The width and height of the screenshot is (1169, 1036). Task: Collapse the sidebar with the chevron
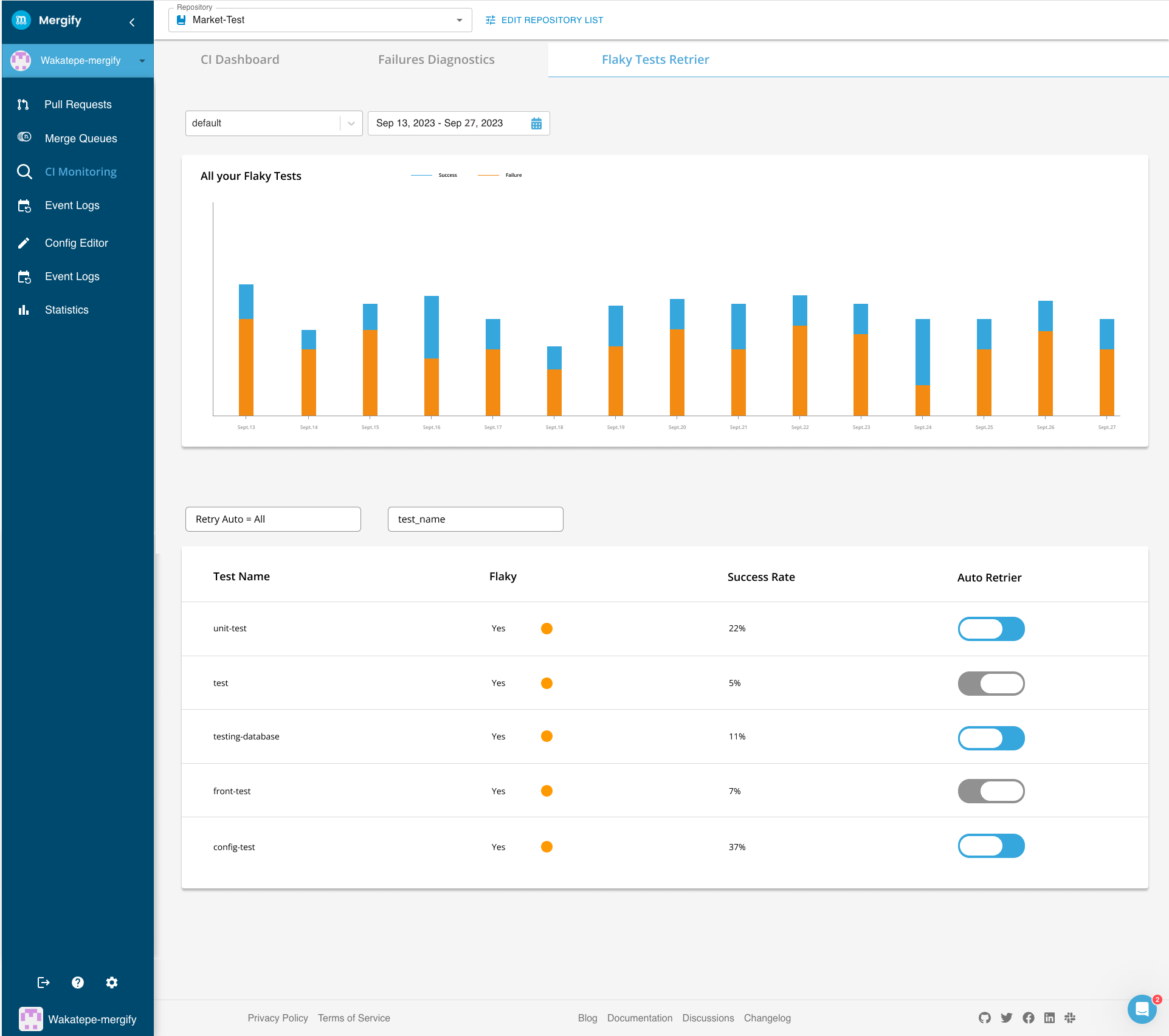tap(132, 22)
